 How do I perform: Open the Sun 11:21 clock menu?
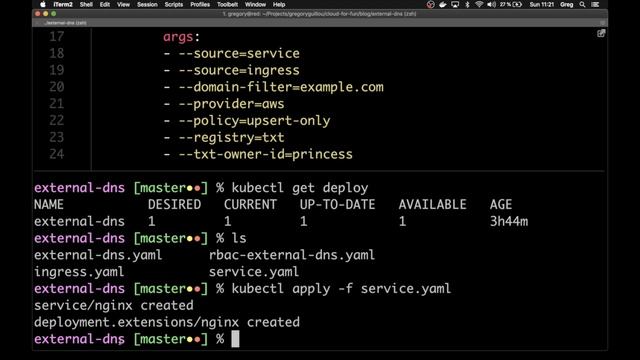pyautogui.click(x=542, y=4)
